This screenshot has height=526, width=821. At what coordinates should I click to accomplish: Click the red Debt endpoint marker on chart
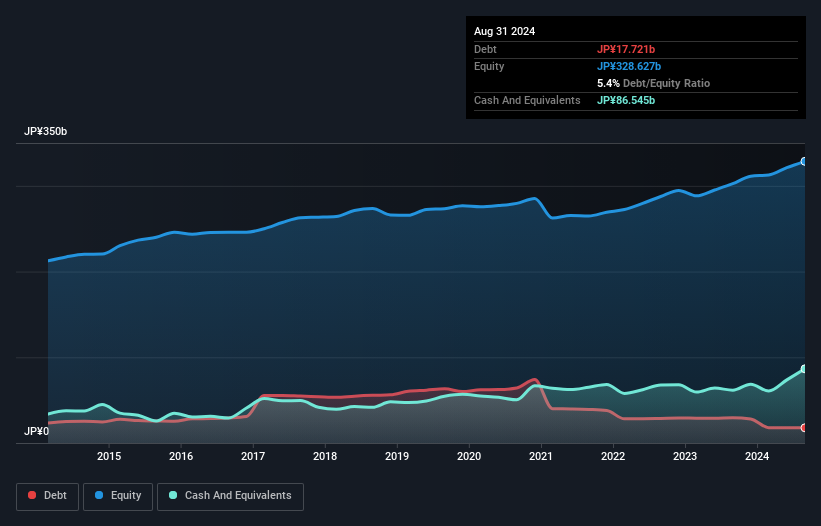pyautogui.click(x=803, y=428)
